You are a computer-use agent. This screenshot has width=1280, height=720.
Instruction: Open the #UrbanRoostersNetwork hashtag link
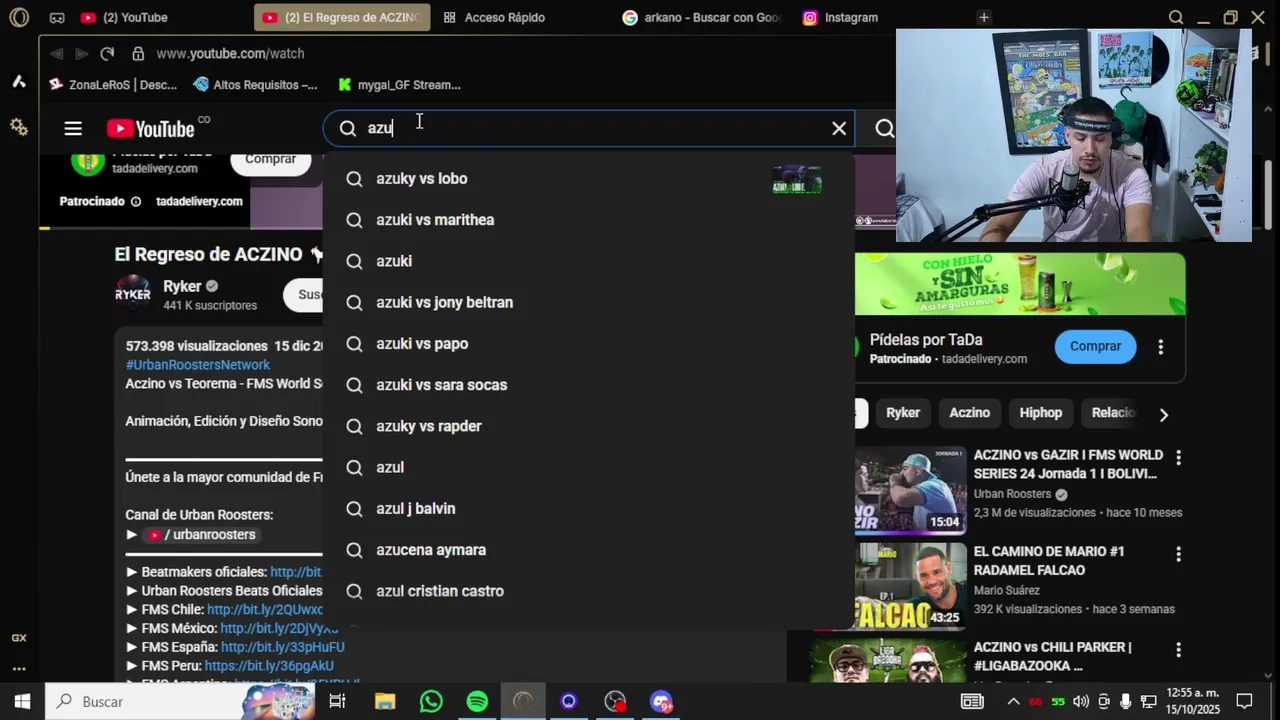(197, 365)
